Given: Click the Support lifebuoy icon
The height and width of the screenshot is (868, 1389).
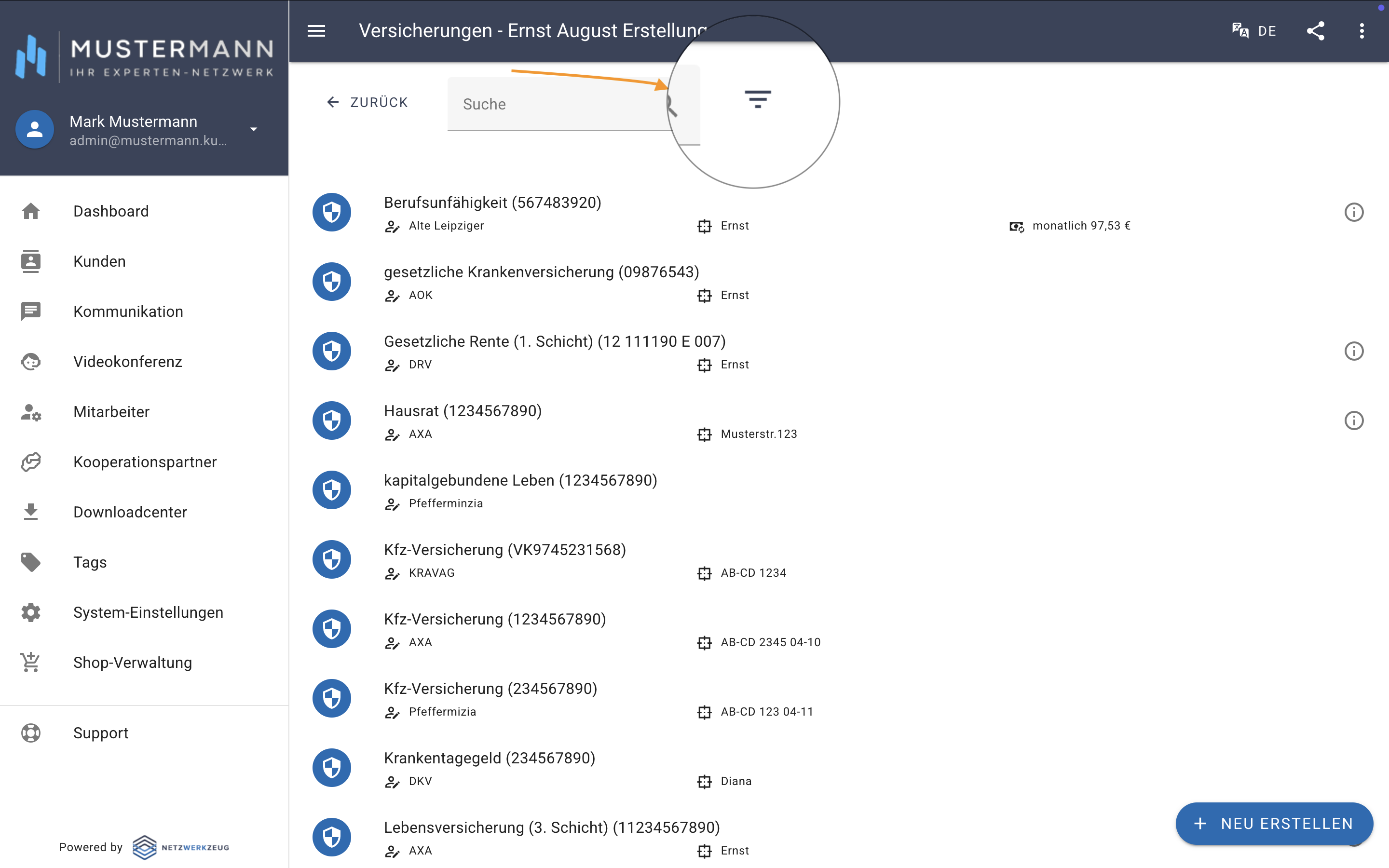Looking at the screenshot, I should click(x=31, y=733).
